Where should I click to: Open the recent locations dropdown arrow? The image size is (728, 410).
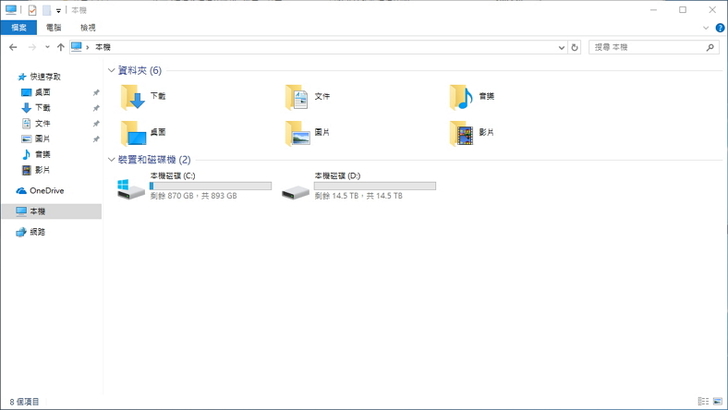(47, 47)
